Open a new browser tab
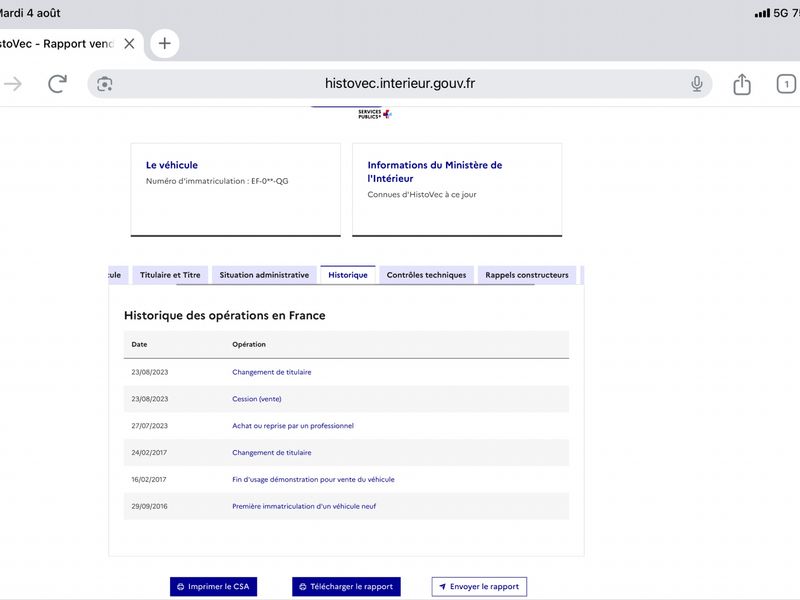 pyautogui.click(x=164, y=43)
